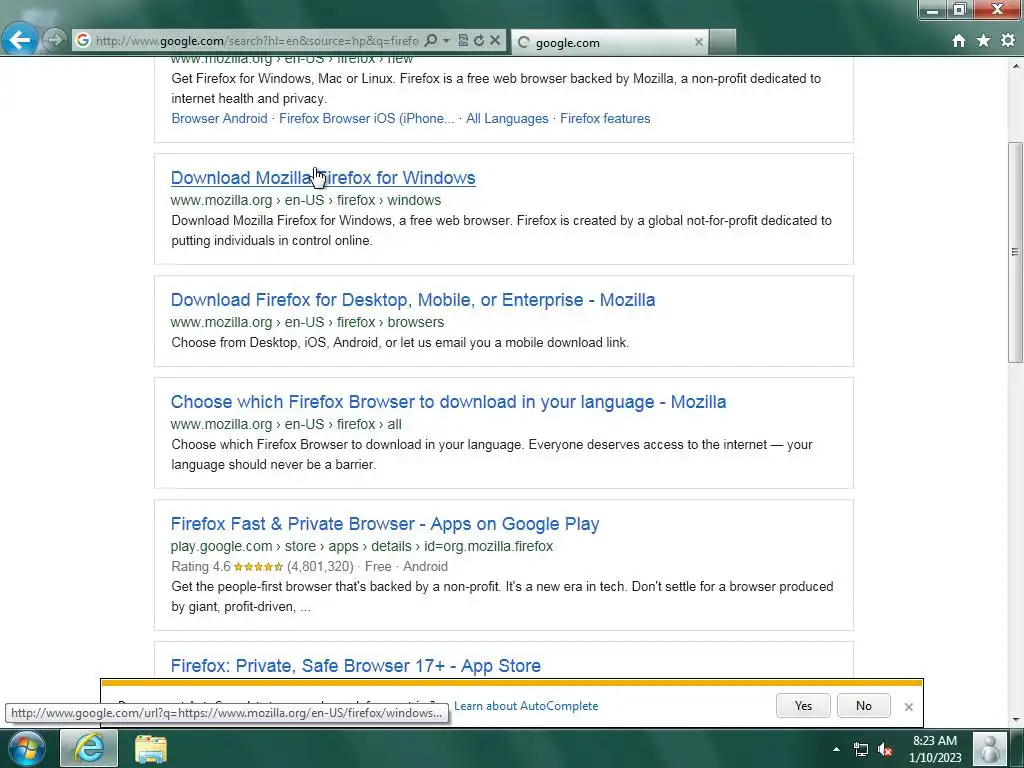Click the search magnifier in the address bar
Viewport: 1024px width, 768px height.
coord(430,40)
